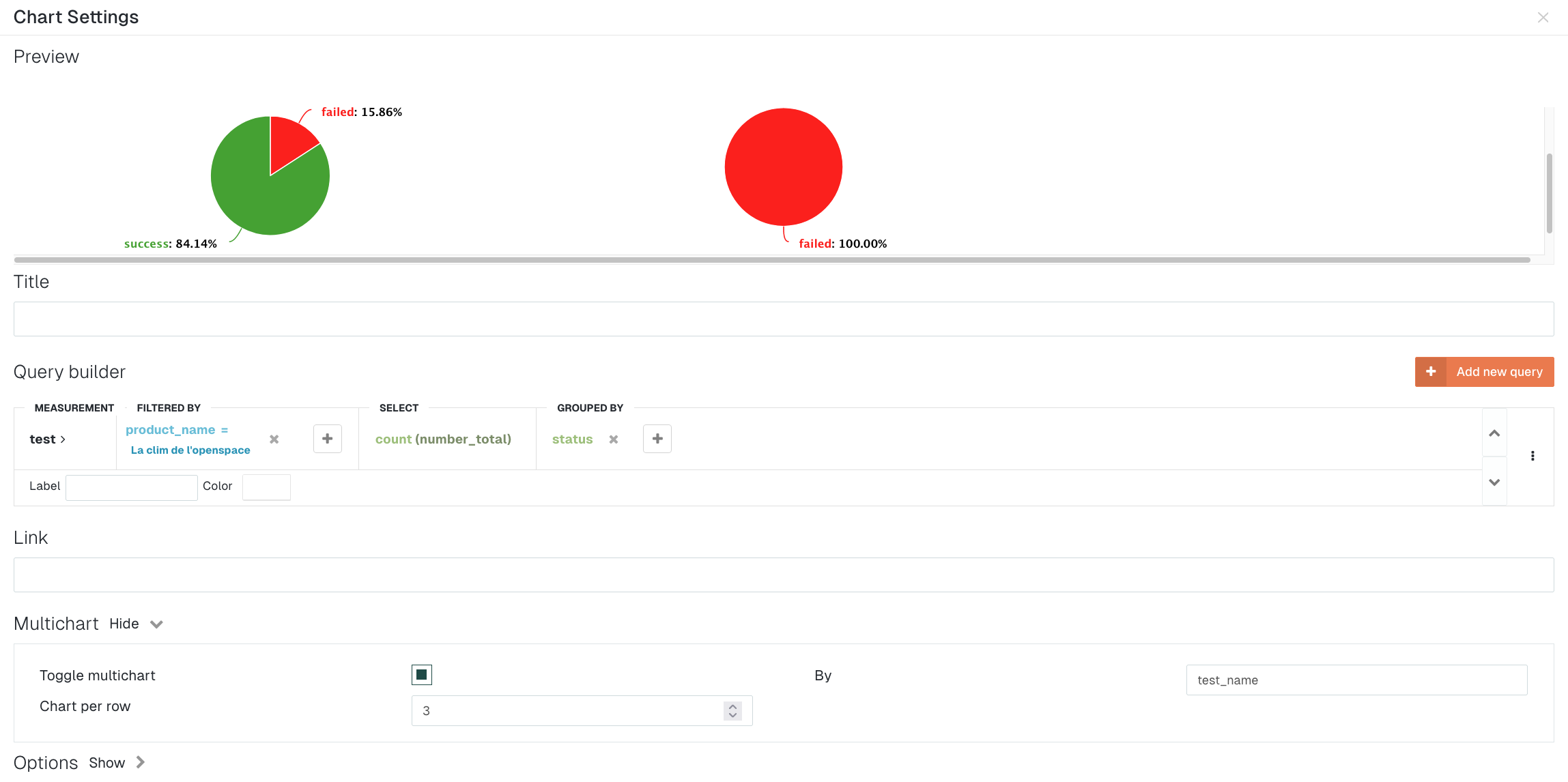The width and height of the screenshot is (1568, 782).
Task: Open the test measurement selector
Action: click(47, 439)
